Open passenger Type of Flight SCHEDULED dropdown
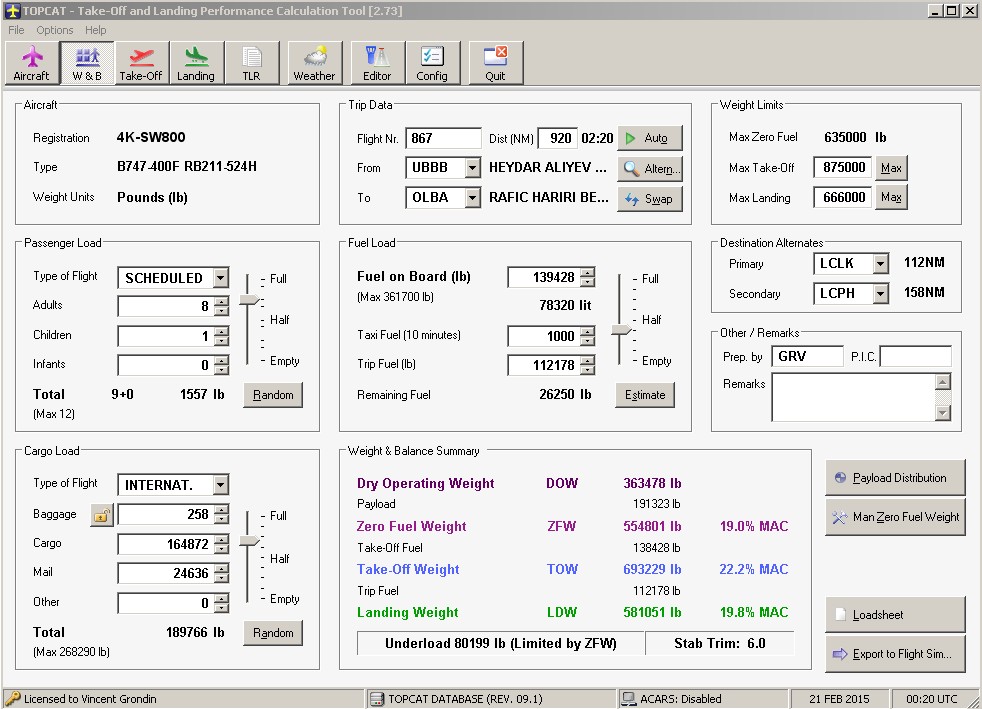 221,278
